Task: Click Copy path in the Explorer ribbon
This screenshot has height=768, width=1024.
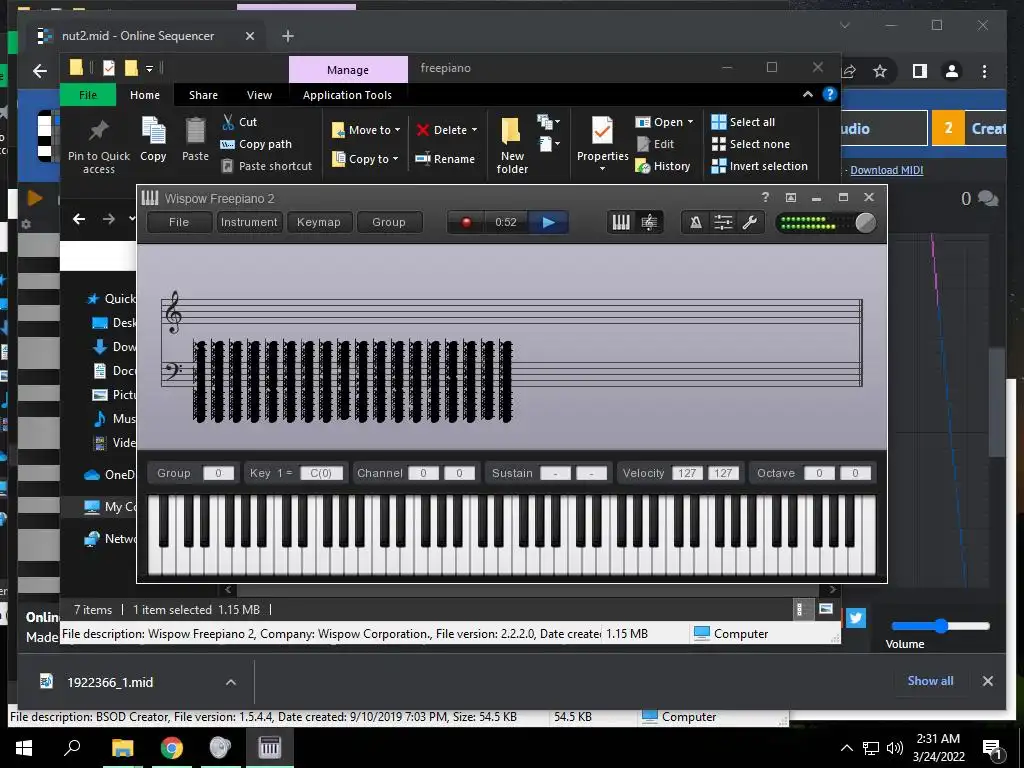Action: tap(256, 144)
